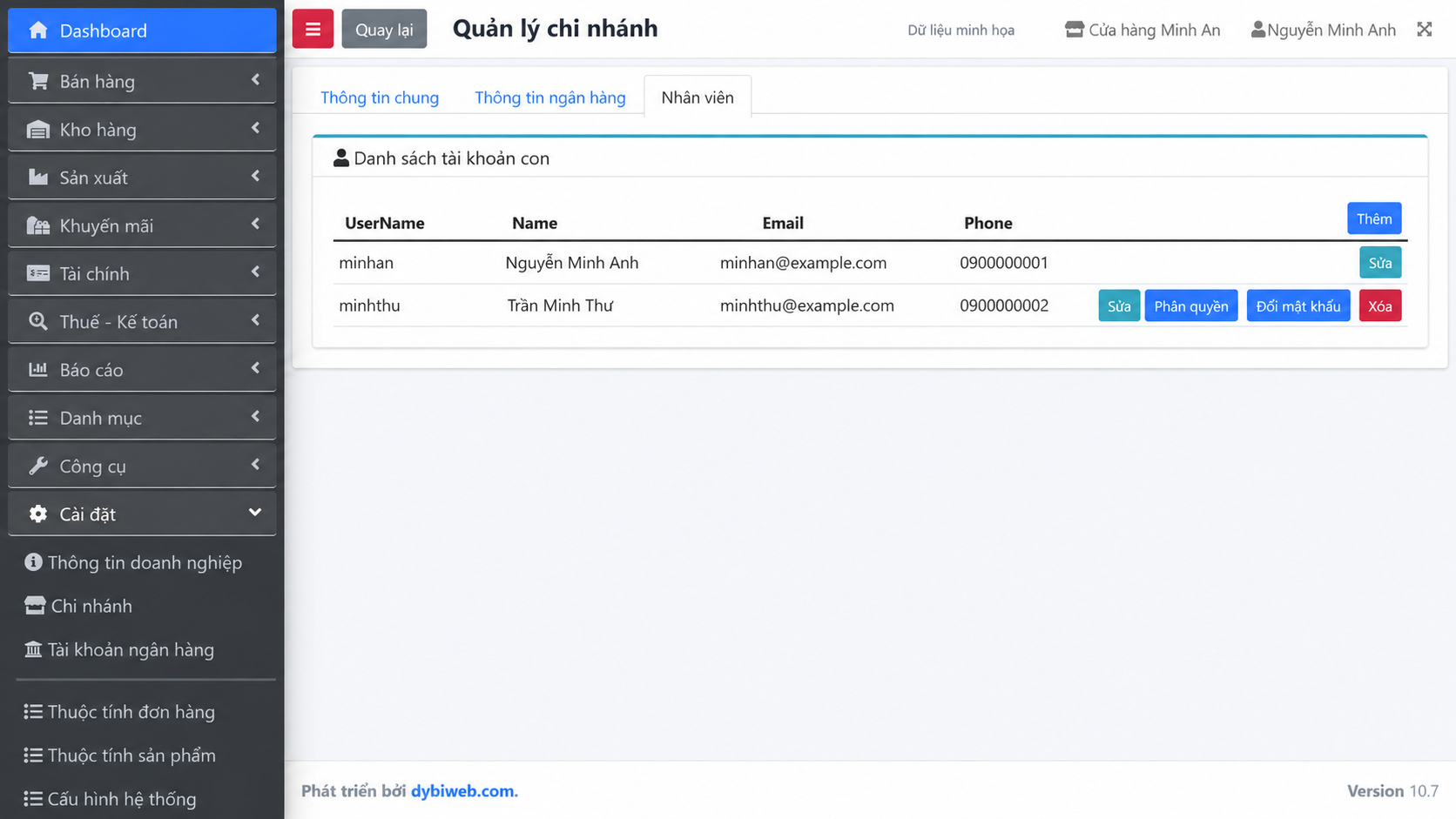Switch to the Thông tin chung tab
The height and width of the screenshot is (819, 1456).
(380, 97)
